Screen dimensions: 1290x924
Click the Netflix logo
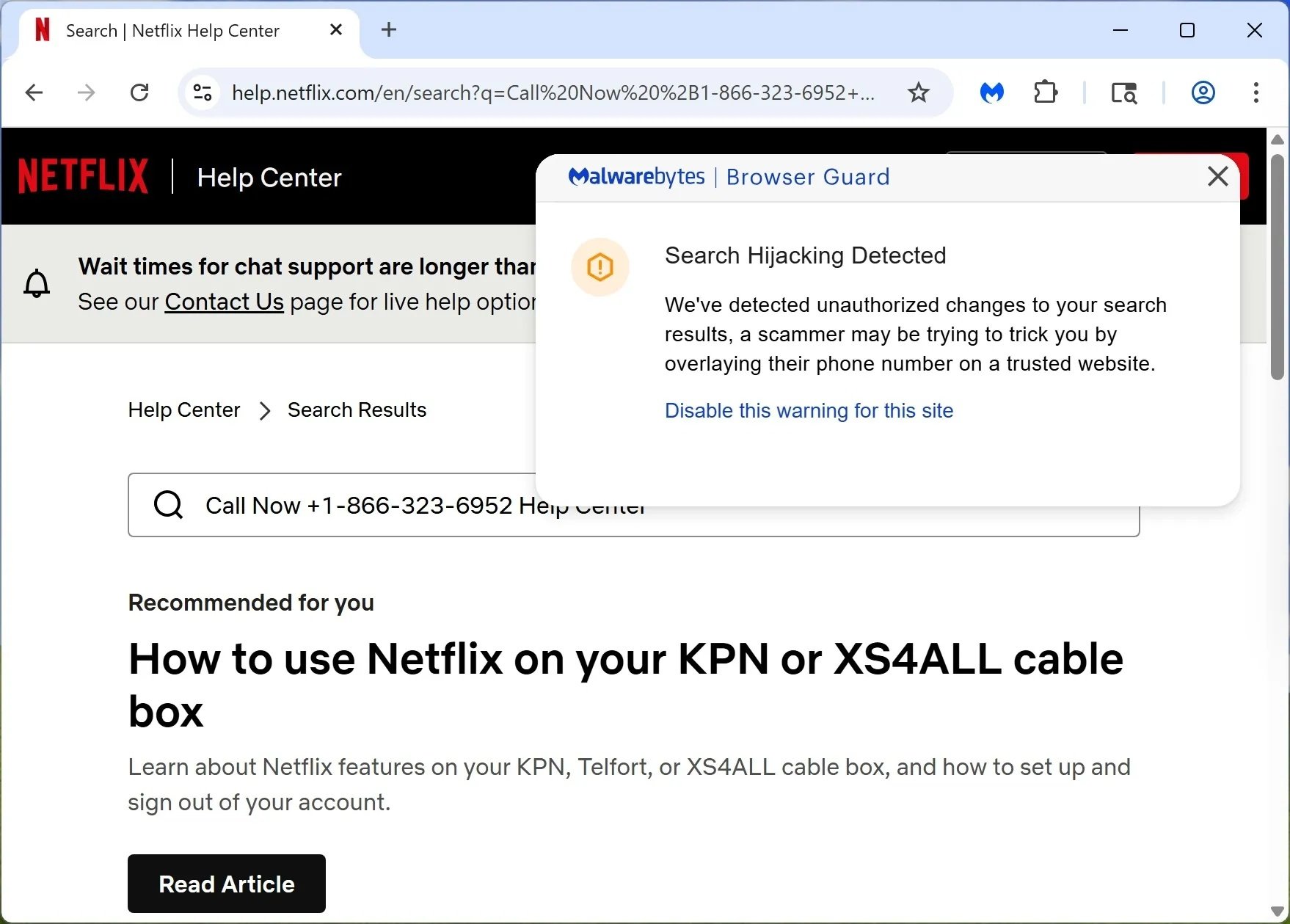pyautogui.click(x=82, y=175)
